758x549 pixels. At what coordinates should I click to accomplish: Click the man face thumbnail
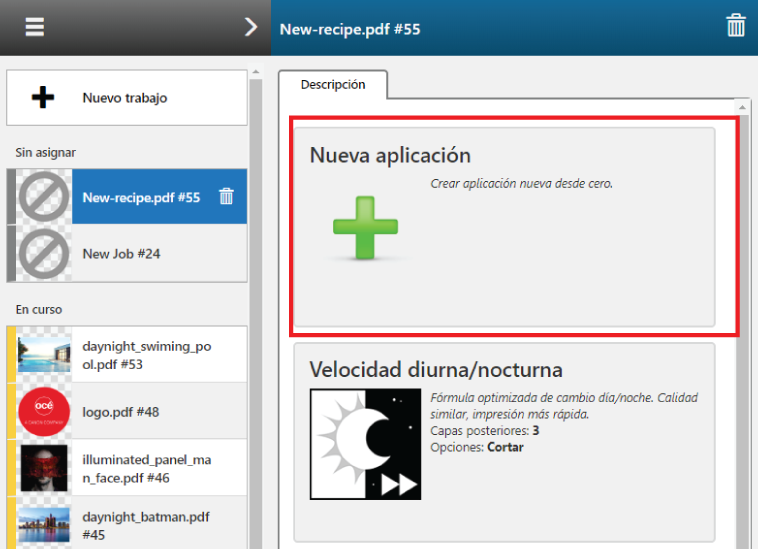[44, 468]
